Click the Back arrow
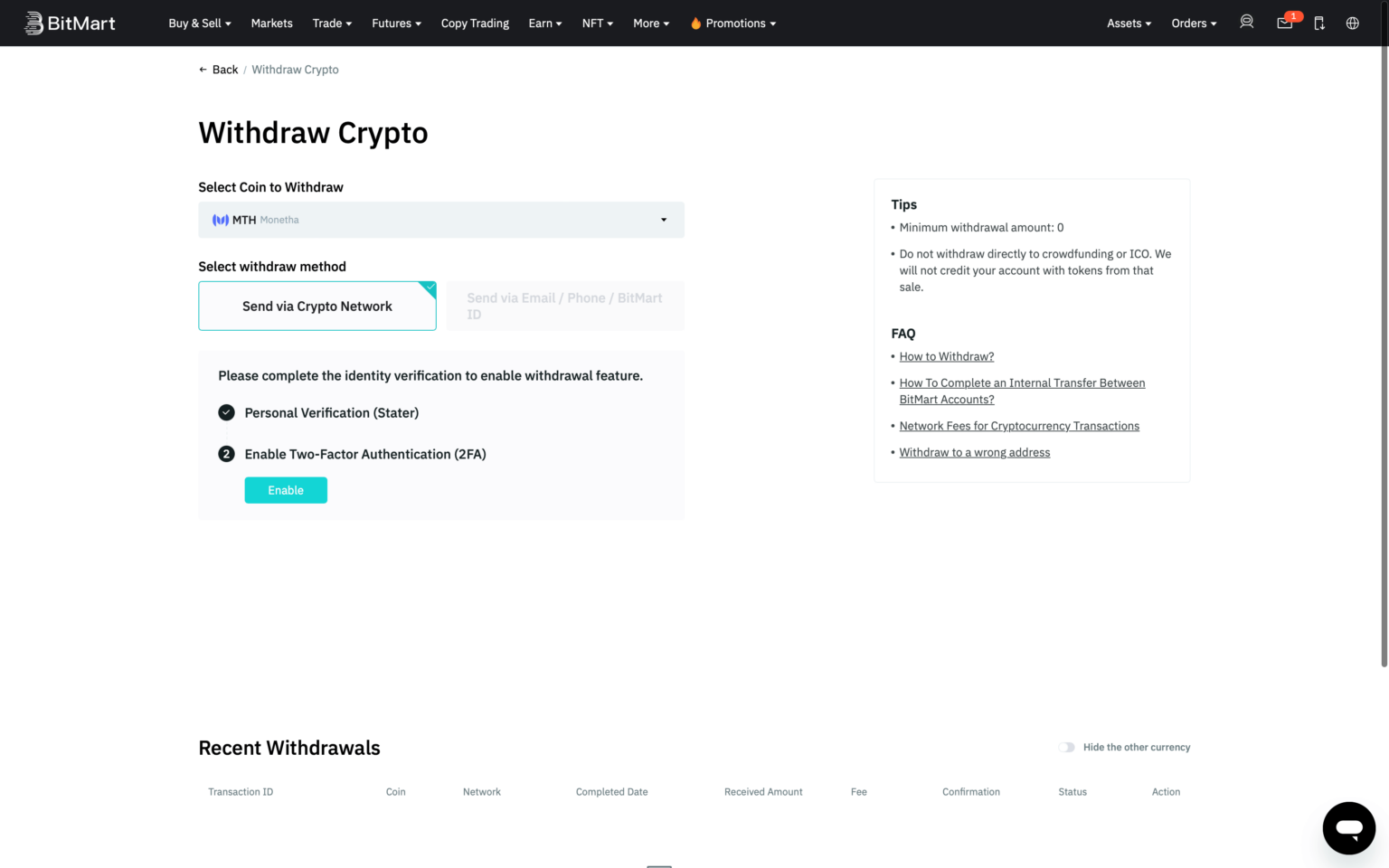Image resolution: width=1389 pixels, height=868 pixels. [203, 70]
